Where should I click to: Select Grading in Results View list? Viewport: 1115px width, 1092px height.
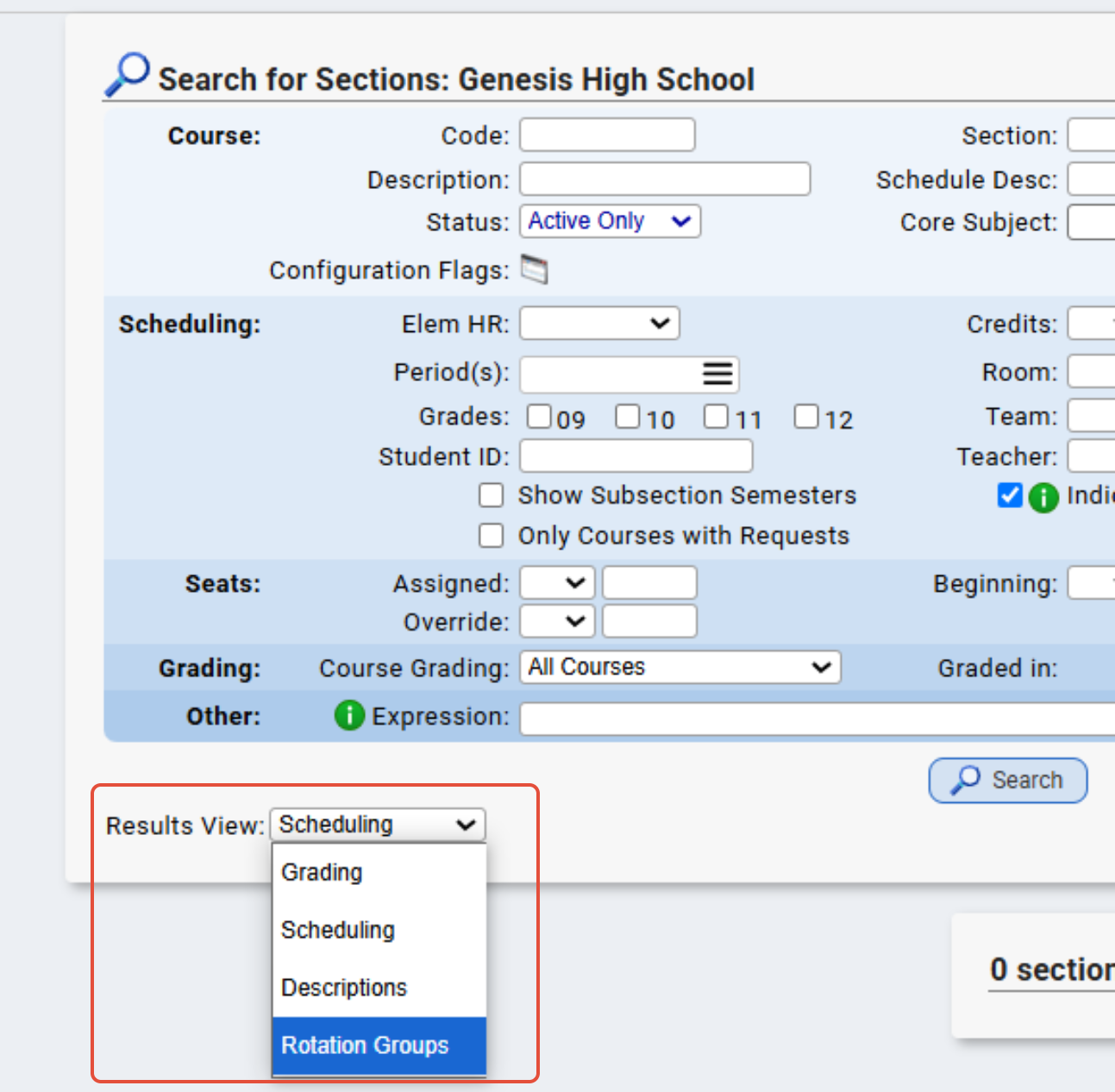pyautogui.click(x=379, y=872)
